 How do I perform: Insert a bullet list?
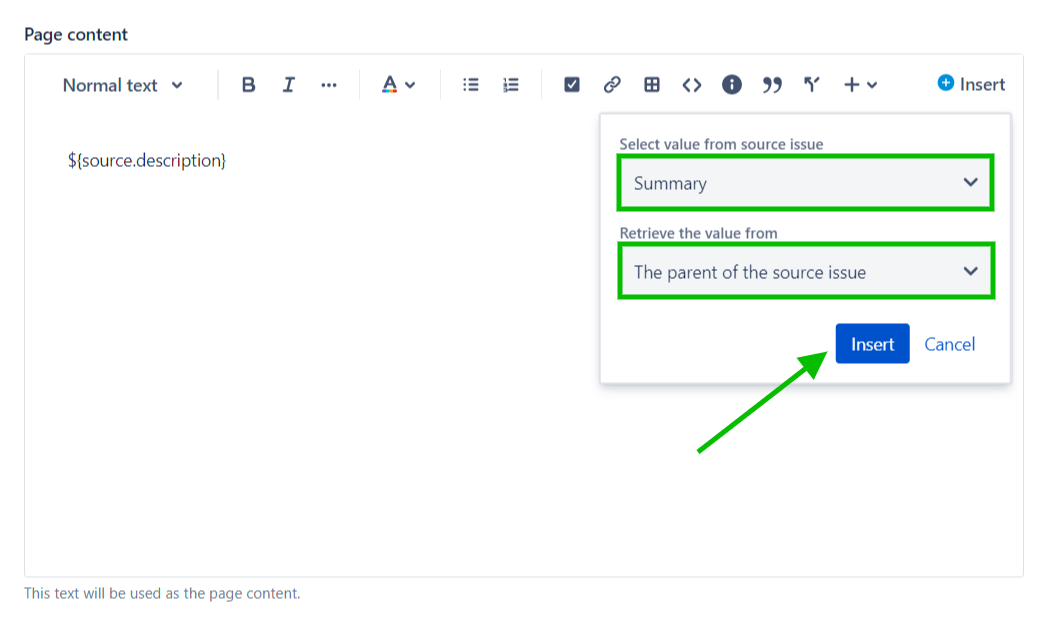(471, 85)
